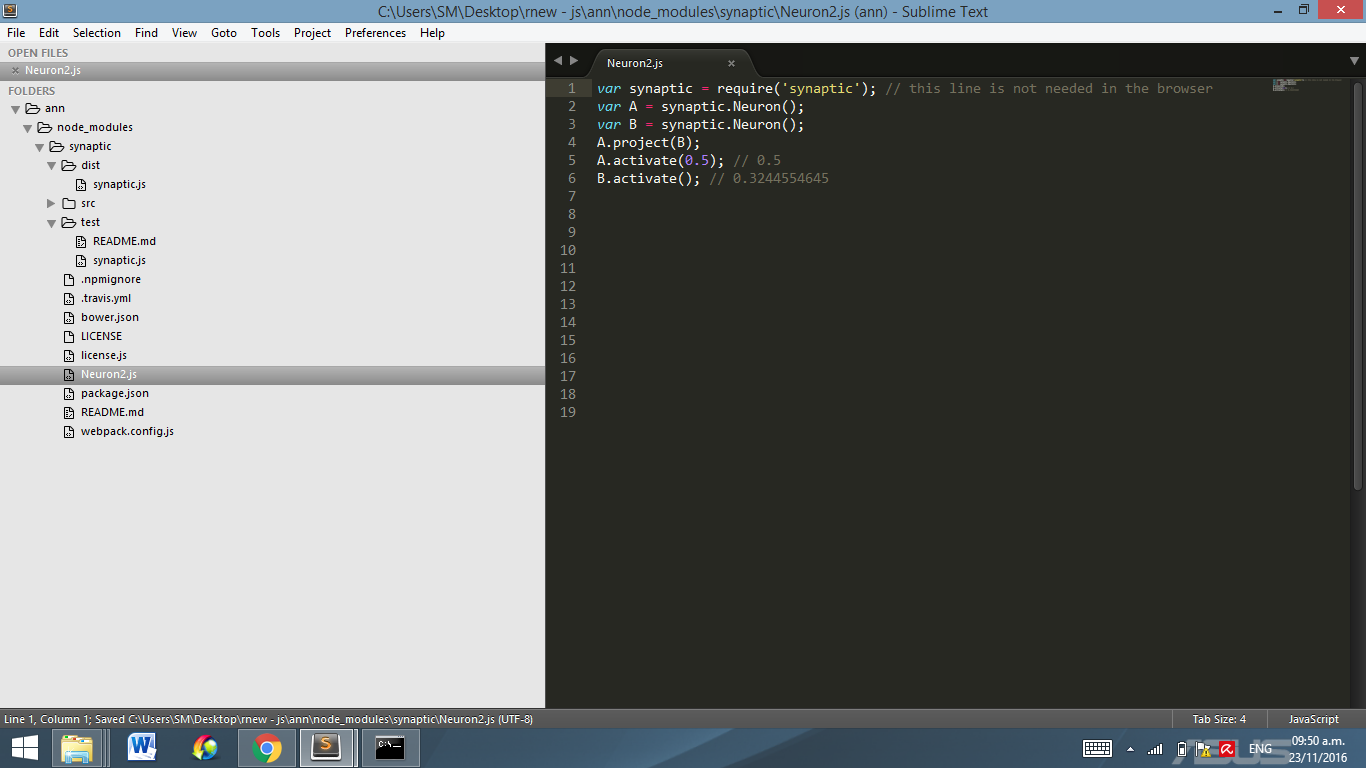Screen dimensions: 1366x768
Task: Change JavaScript syntax in status bar
Action: pos(1313,719)
